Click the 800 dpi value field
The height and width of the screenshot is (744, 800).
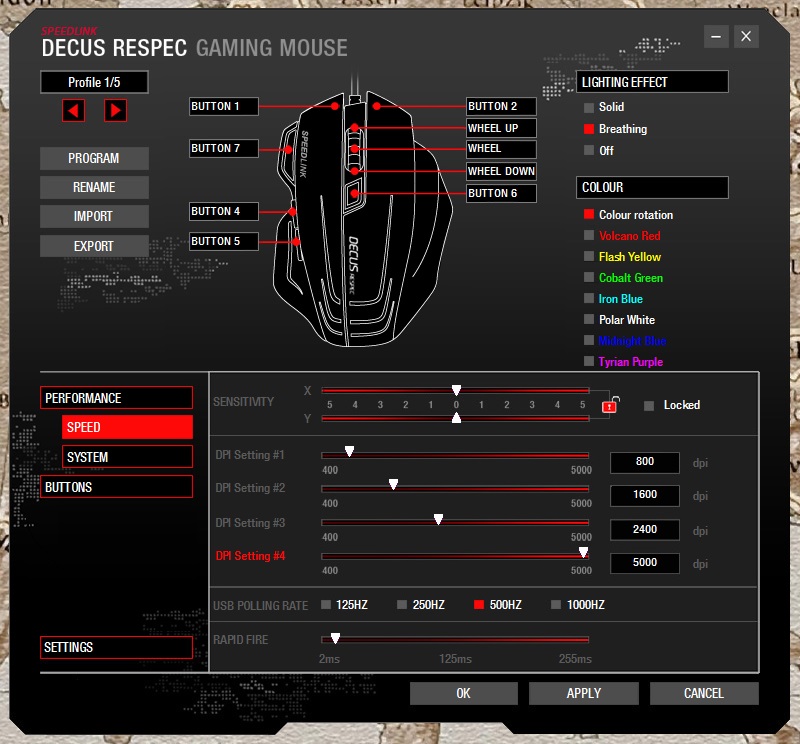click(x=645, y=462)
